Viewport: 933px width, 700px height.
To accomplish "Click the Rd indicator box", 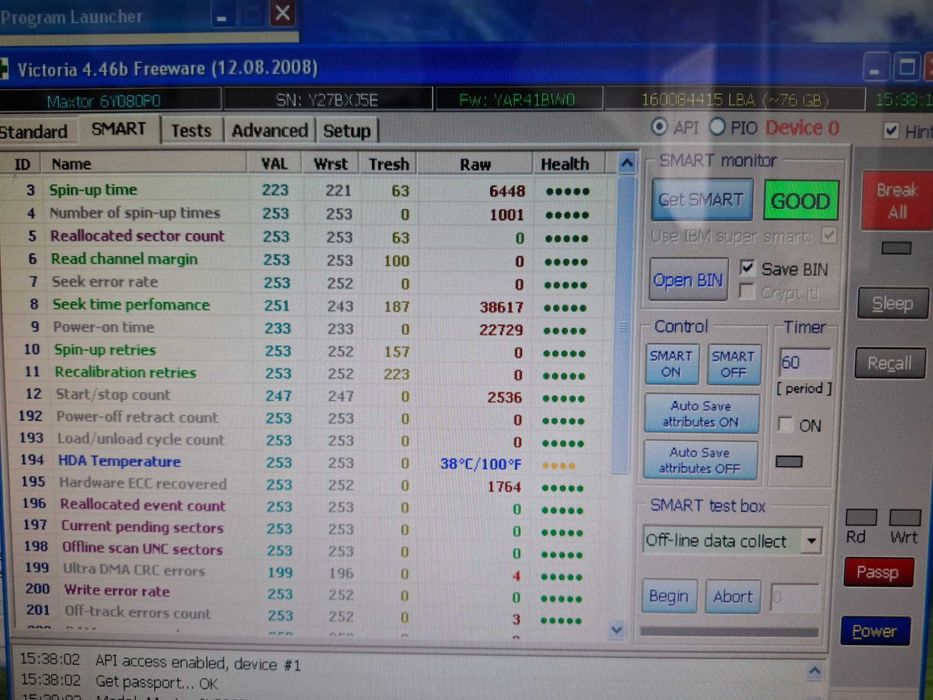I will click(860, 517).
